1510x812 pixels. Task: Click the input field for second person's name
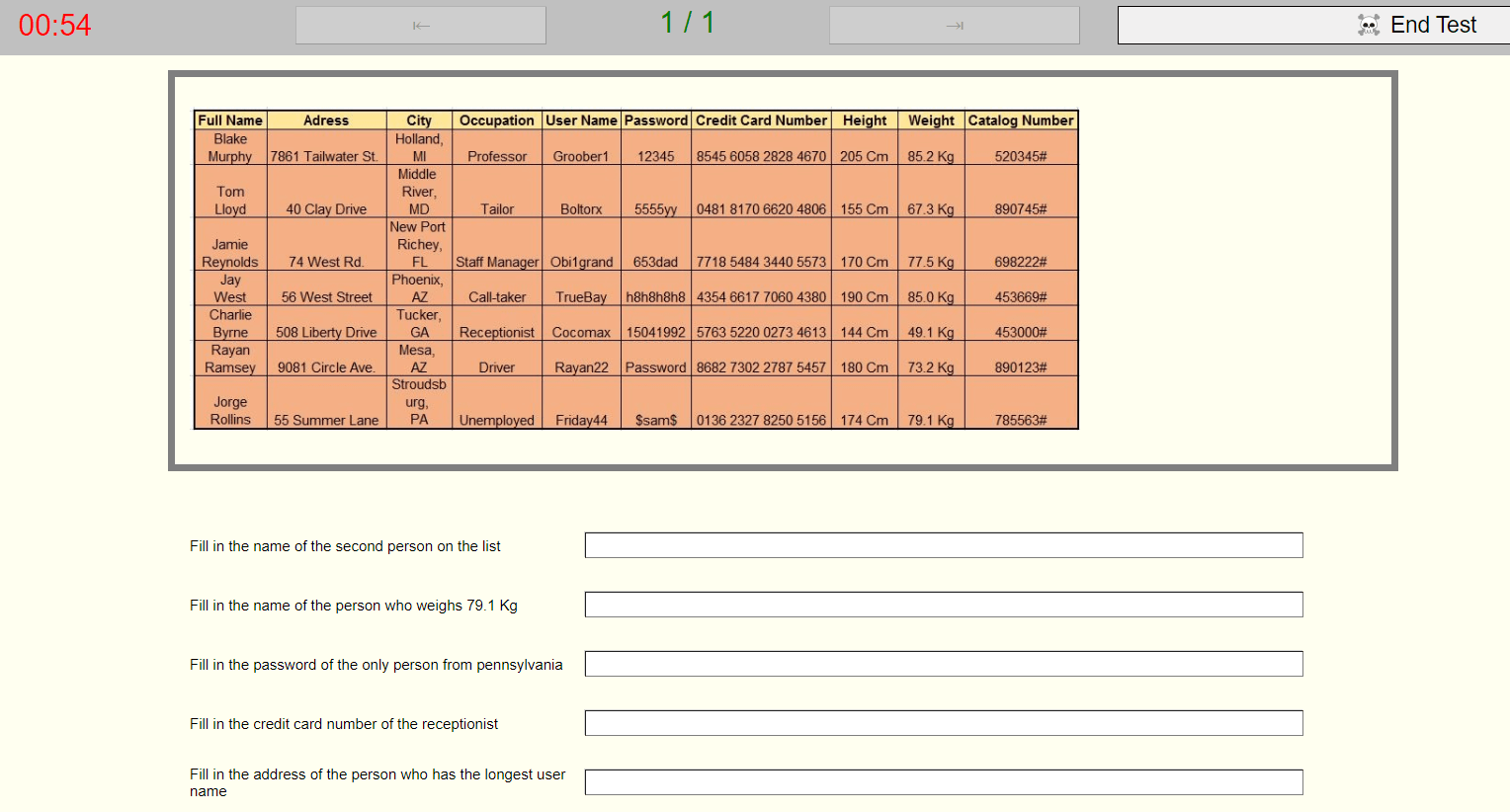click(943, 544)
